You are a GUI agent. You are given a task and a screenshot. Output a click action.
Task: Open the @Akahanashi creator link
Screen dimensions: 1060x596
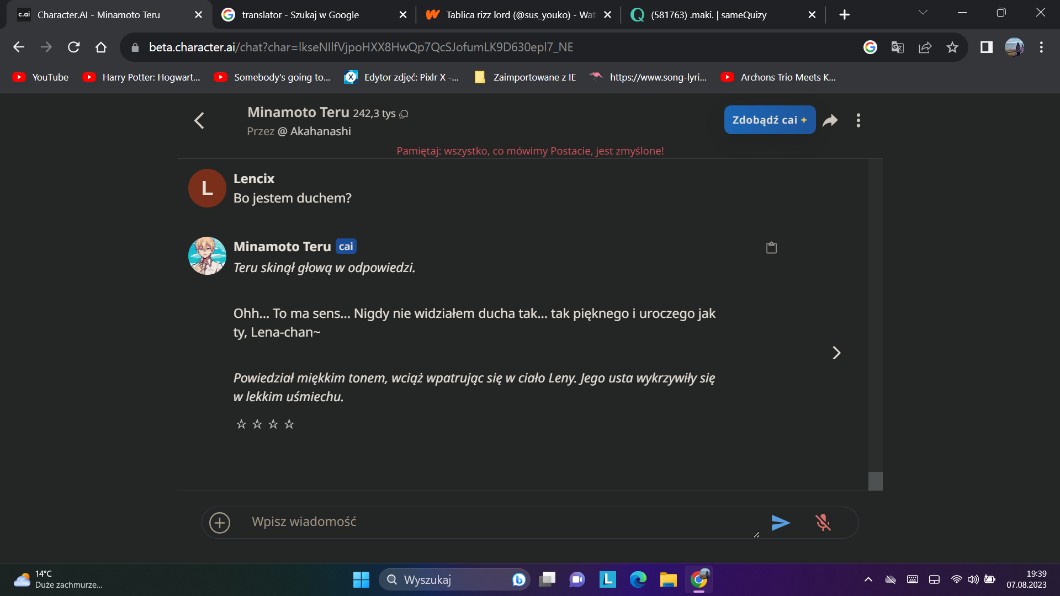pyautogui.click(x=314, y=131)
